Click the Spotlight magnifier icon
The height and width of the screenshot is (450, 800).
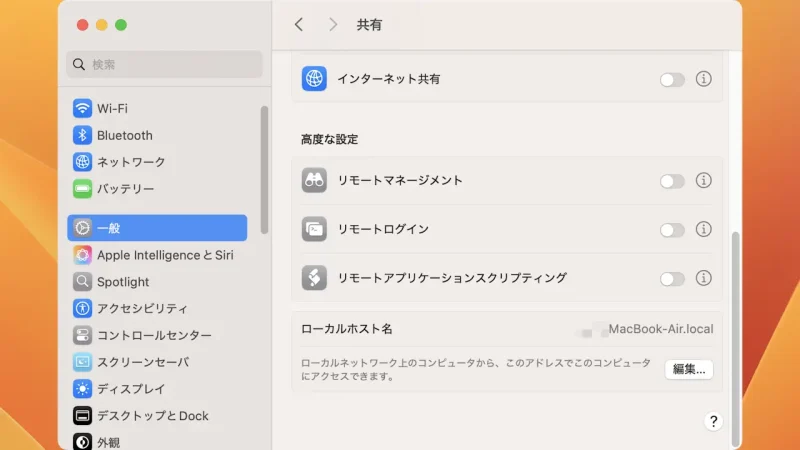[82, 282]
